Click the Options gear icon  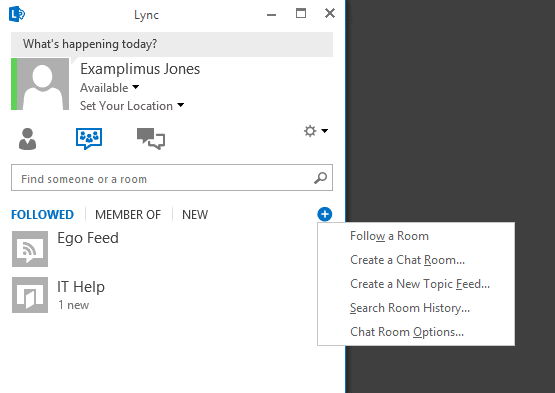pyautogui.click(x=310, y=131)
